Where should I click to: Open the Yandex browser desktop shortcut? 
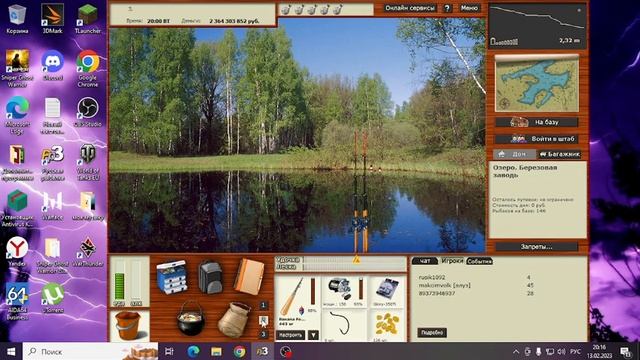[17, 251]
